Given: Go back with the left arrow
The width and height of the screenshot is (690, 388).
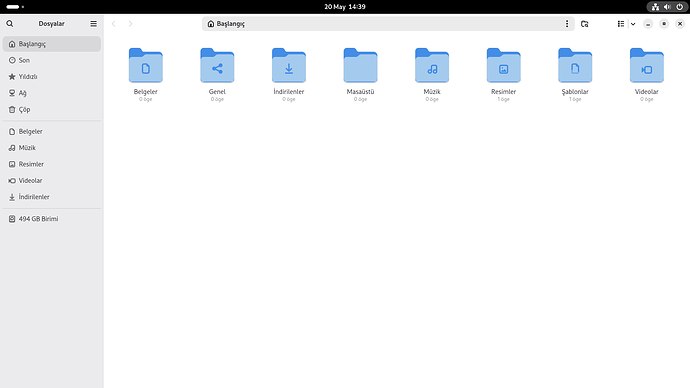Looking at the screenshot, I should 114,24.
